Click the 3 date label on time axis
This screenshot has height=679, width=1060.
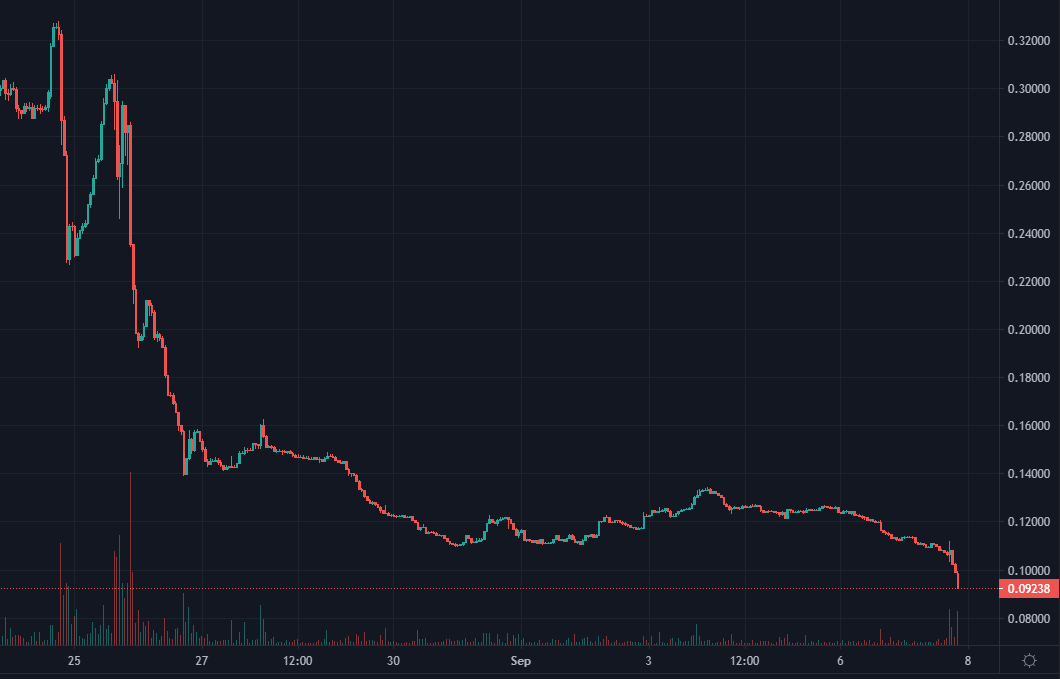coord(648,661)
